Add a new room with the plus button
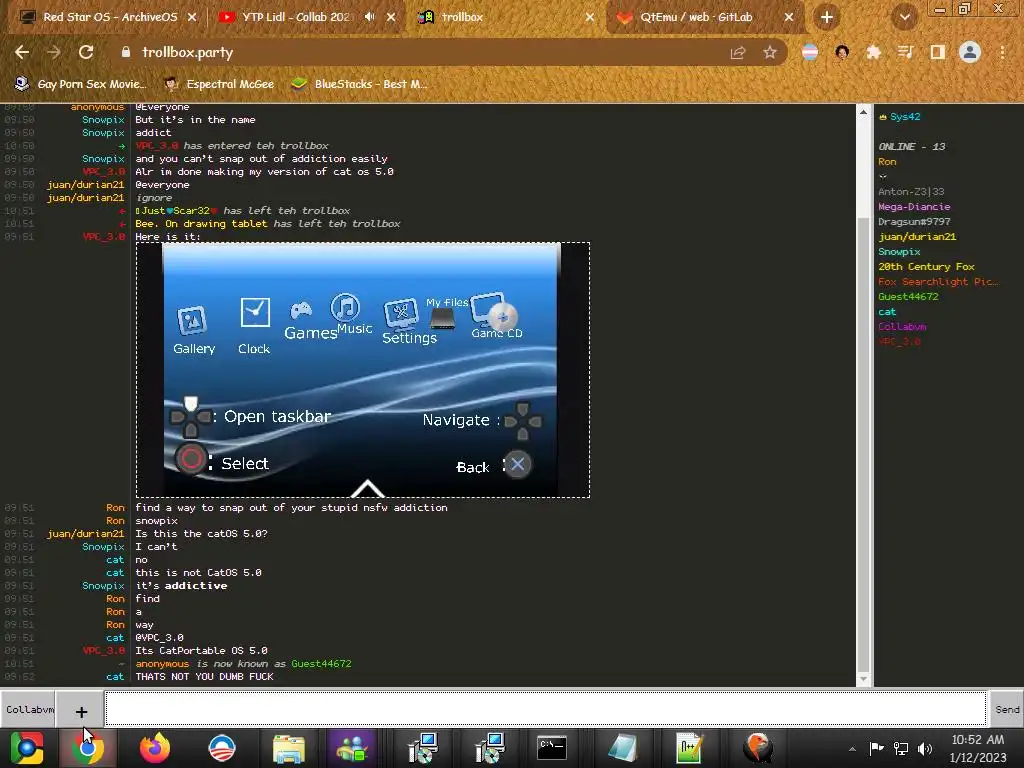The width and height of the screenshot is (1024, 768). [x=81, y=712]
